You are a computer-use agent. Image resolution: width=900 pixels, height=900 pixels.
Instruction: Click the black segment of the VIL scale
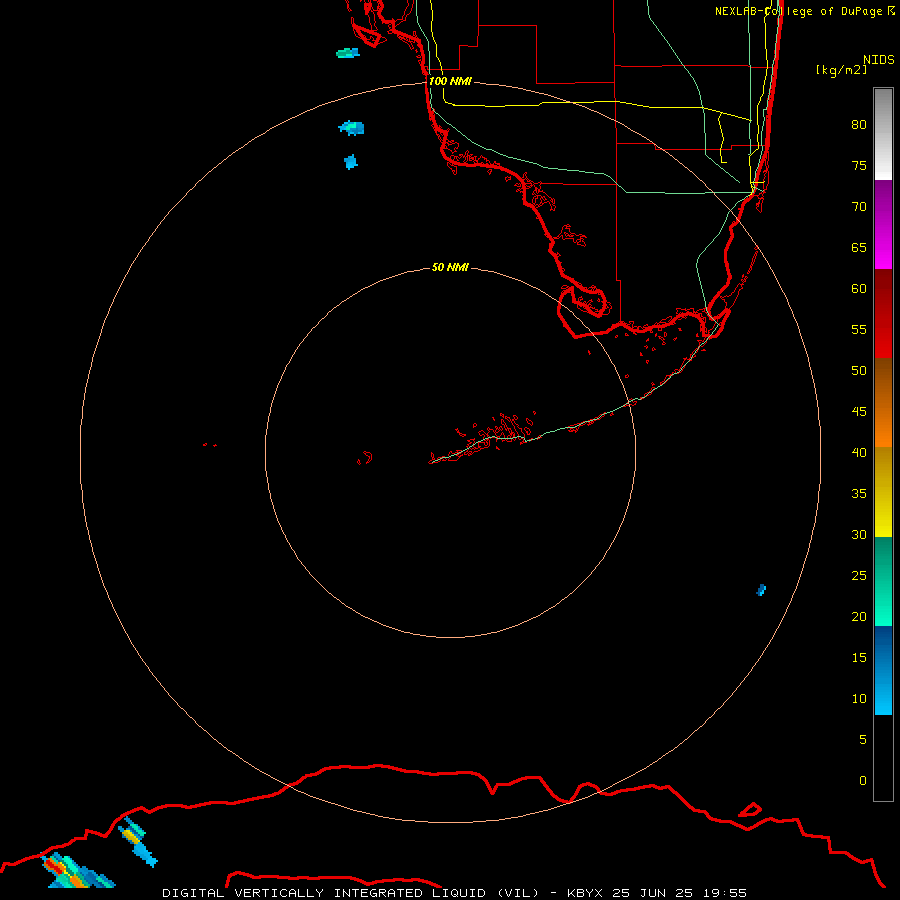click(x=883, y=758)
